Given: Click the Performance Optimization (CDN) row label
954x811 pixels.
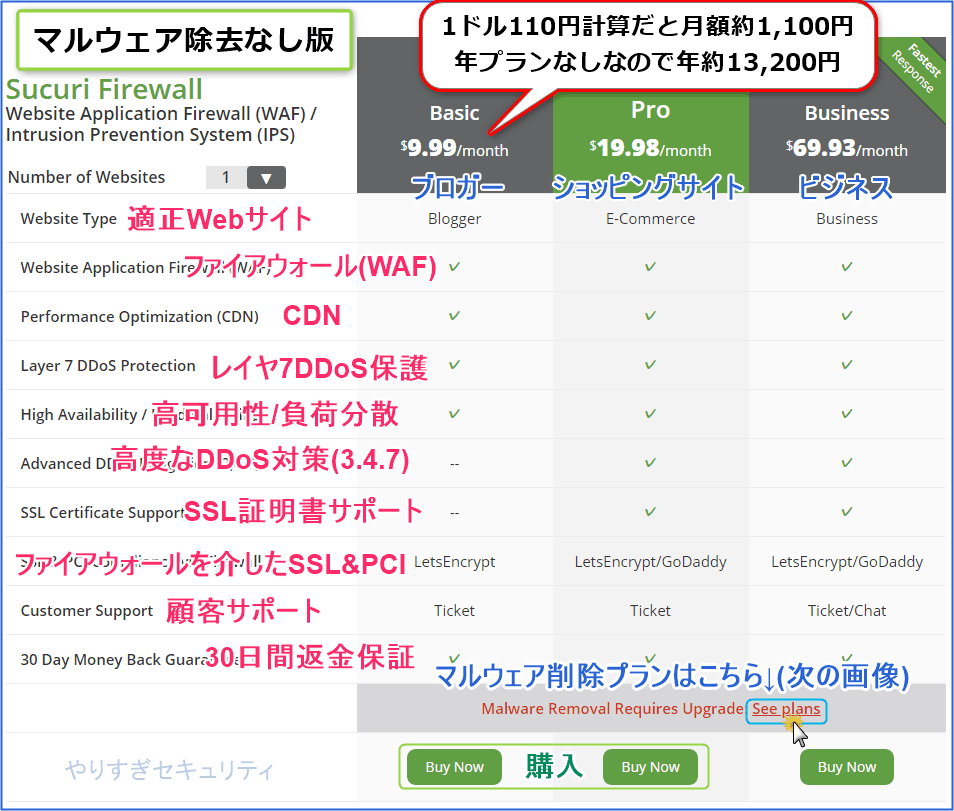Looking at the screenshot, I should pyautogui.click(x=140, y=317).
